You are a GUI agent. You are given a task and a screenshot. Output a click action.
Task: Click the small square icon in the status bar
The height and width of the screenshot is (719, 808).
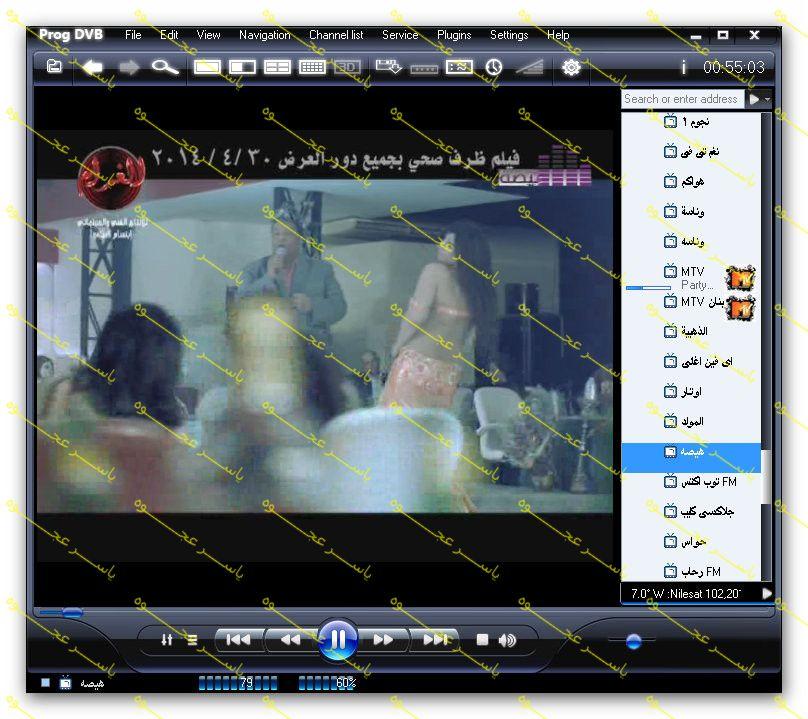tap(45, 682)
